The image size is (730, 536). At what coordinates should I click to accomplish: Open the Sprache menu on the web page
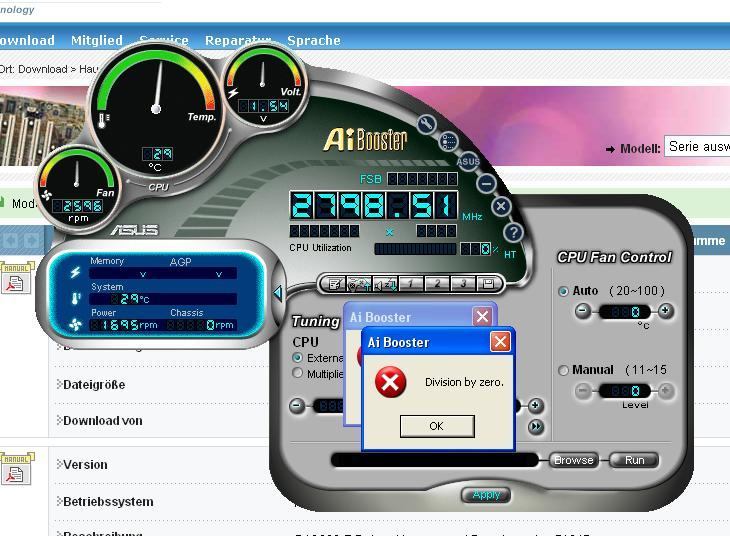point(314,41)
